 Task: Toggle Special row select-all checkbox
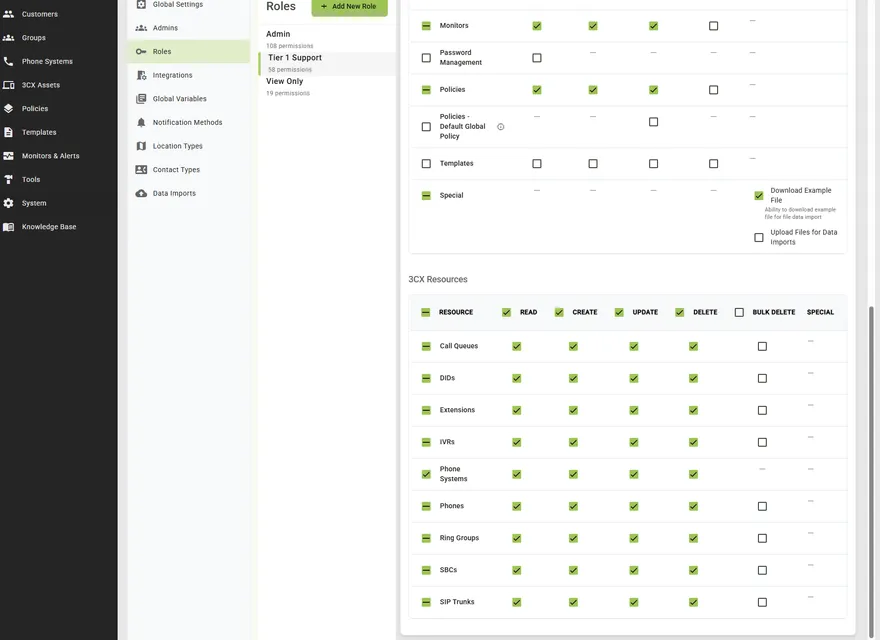coord(426,195)
